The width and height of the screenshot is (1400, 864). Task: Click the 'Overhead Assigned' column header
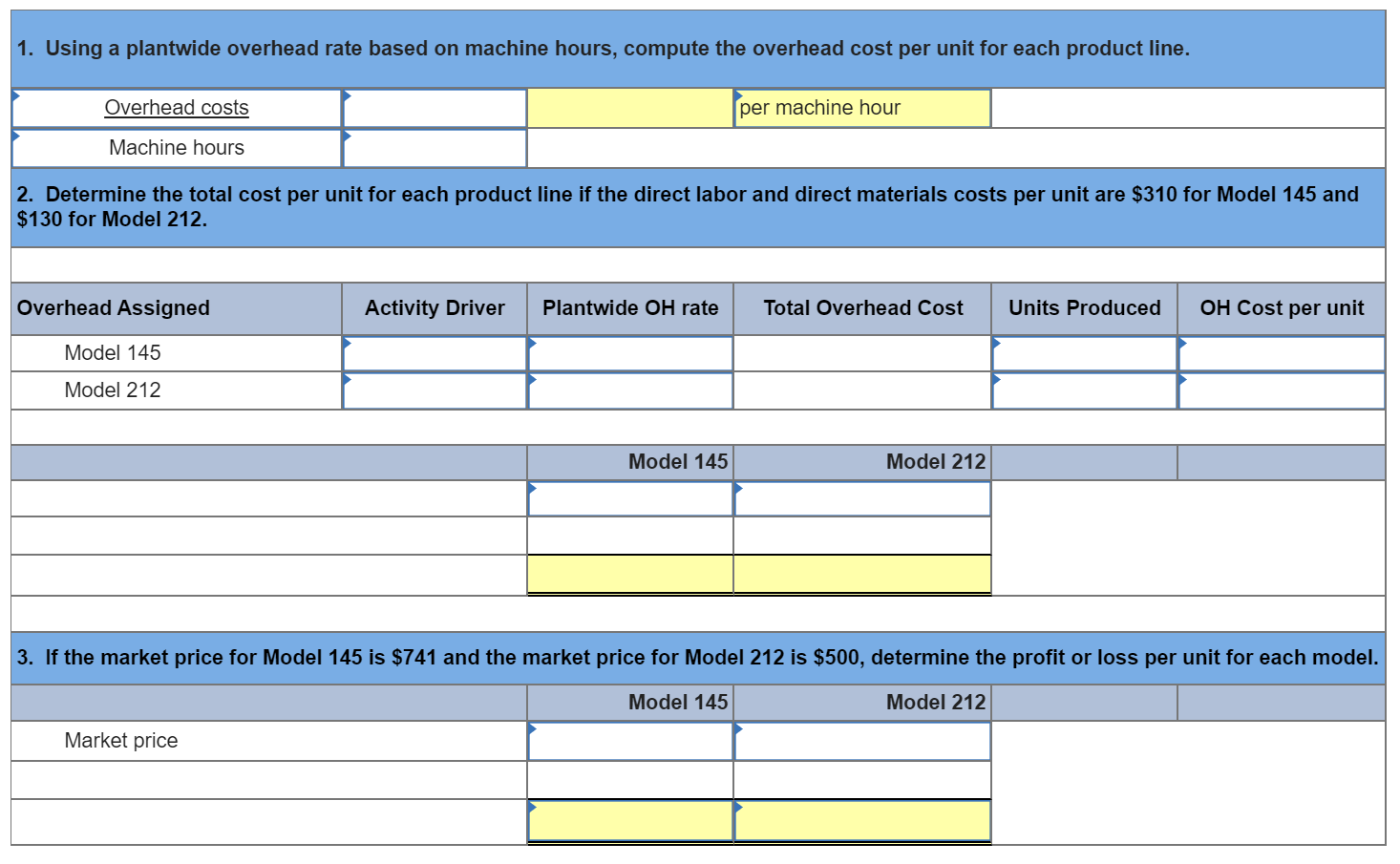pos(114,308)
